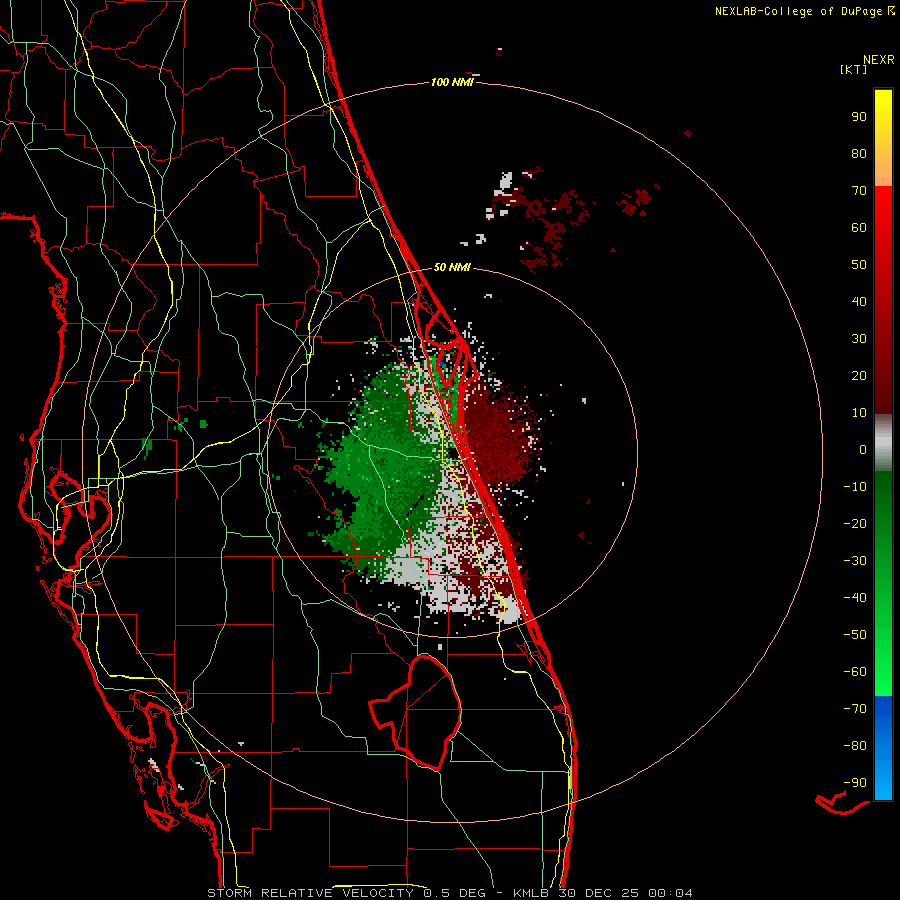Click the blue segment of the color bar
The image size is (900, 900).
pyautogui.click(x=883, y=748)
